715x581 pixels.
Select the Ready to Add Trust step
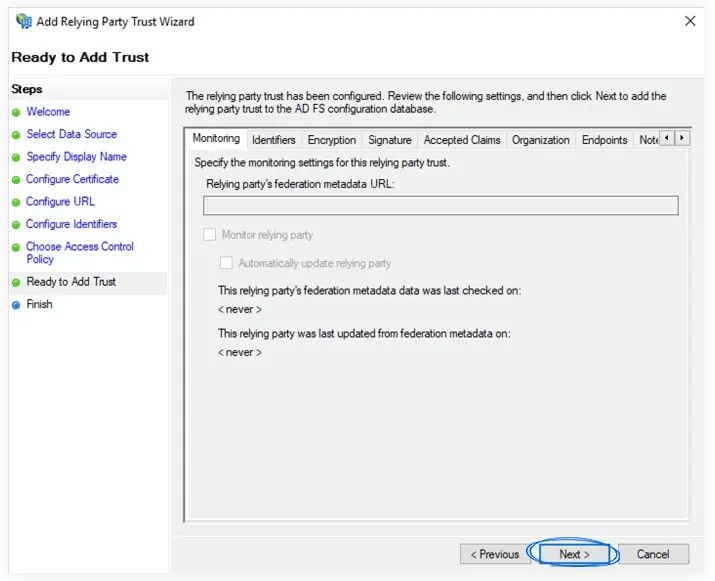[x=71, y=281]
